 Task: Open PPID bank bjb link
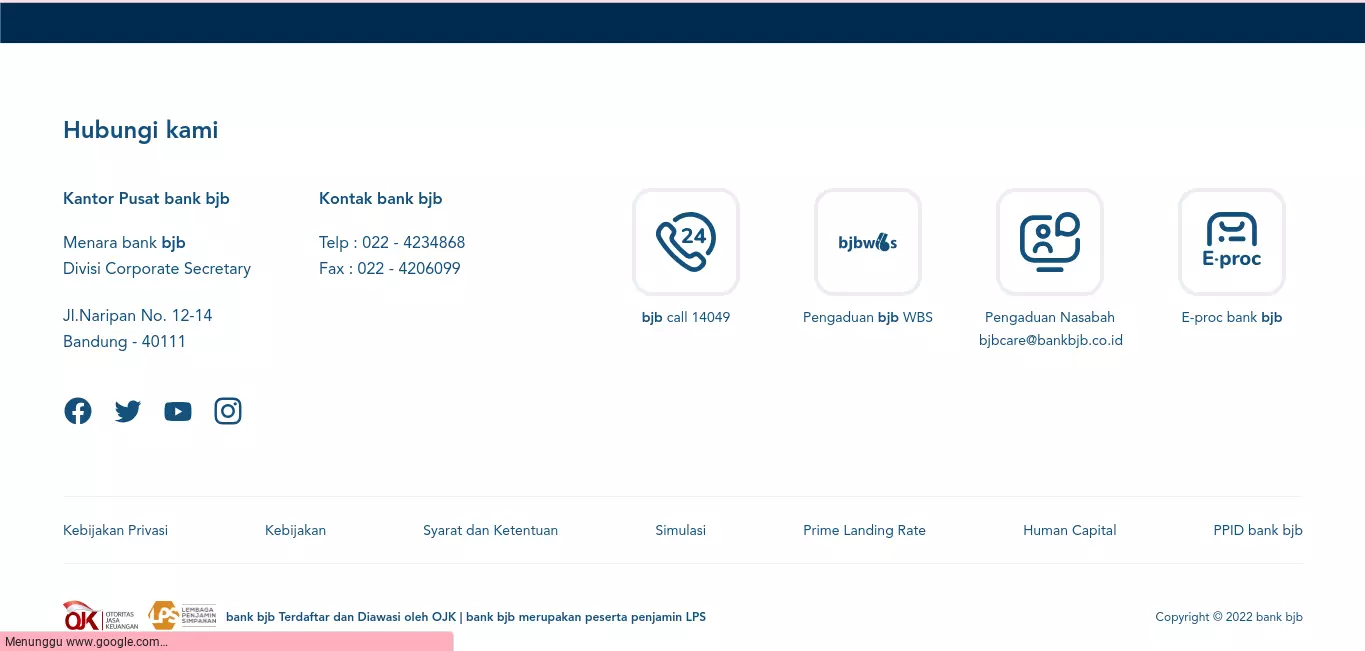1258,530
